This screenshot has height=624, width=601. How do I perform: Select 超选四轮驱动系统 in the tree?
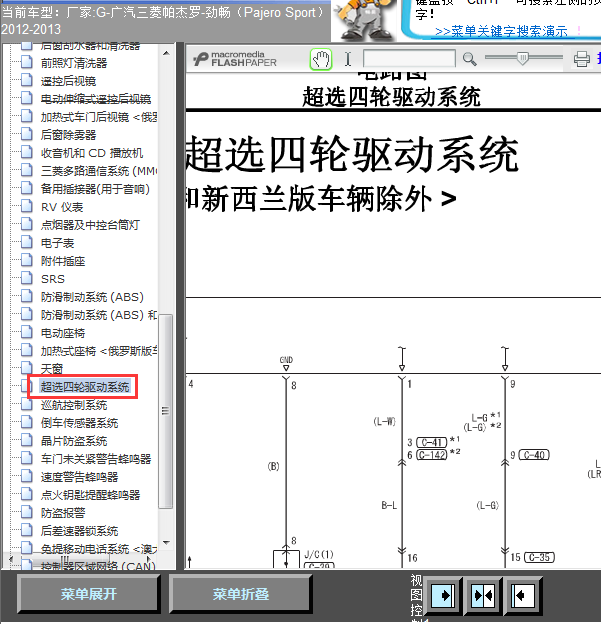[x=85, y=386]
